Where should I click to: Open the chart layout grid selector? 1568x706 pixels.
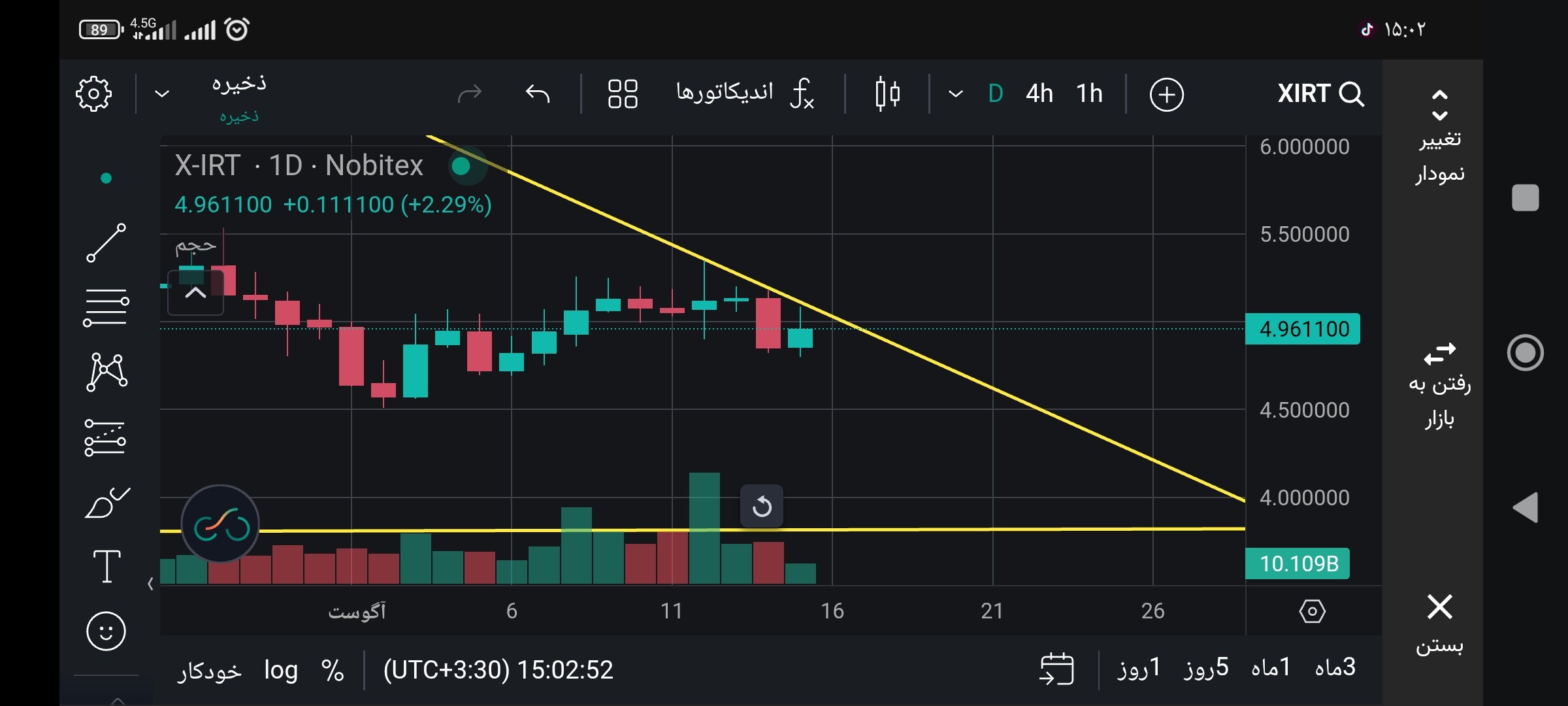[x=622, y=94]
